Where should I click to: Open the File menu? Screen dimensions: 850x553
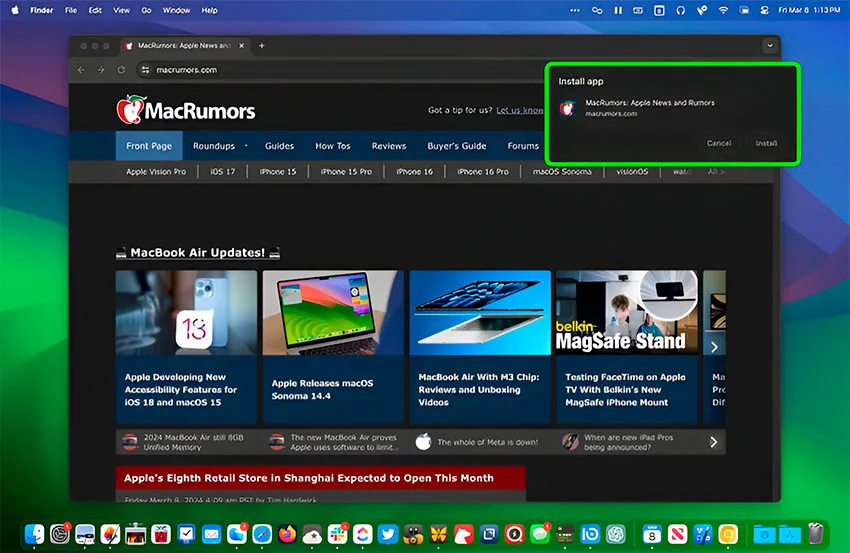click(71, 10)
